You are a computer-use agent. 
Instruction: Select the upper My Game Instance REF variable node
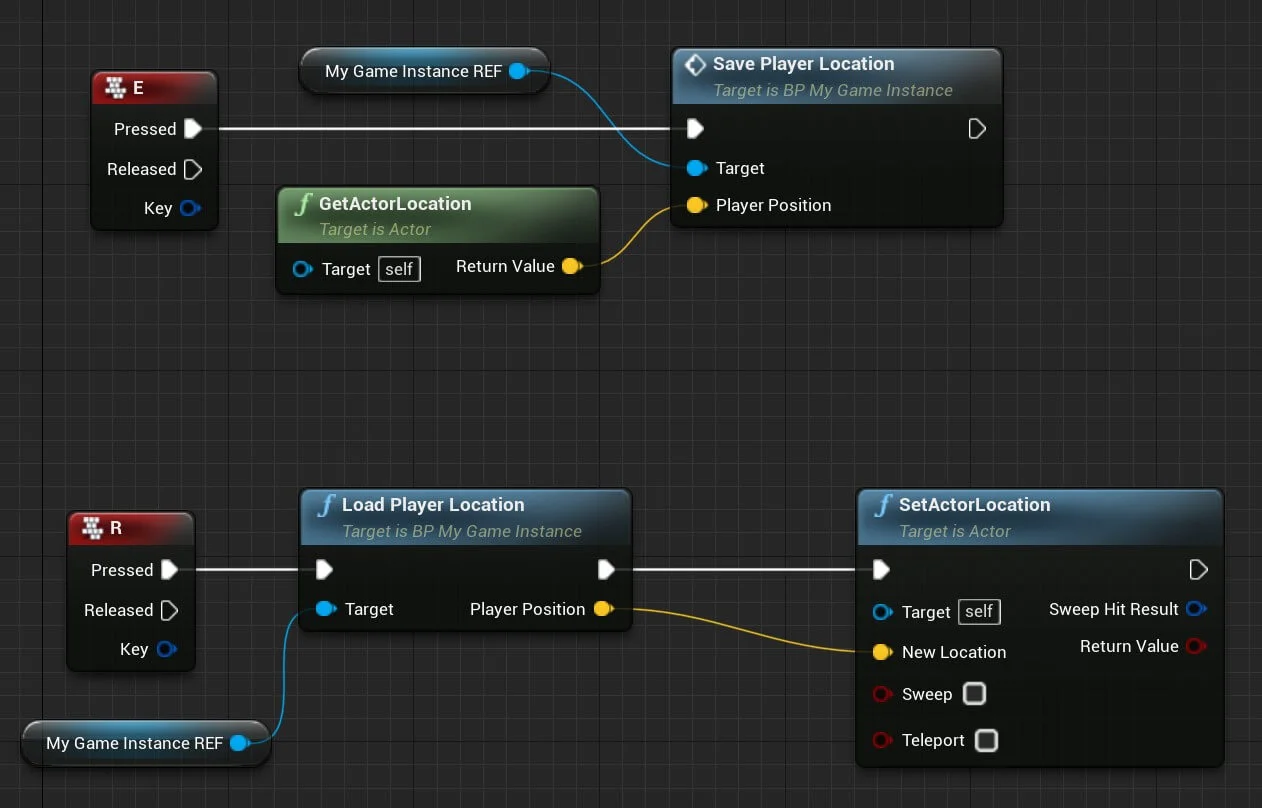pyautogui.click(x=424, y=71)
